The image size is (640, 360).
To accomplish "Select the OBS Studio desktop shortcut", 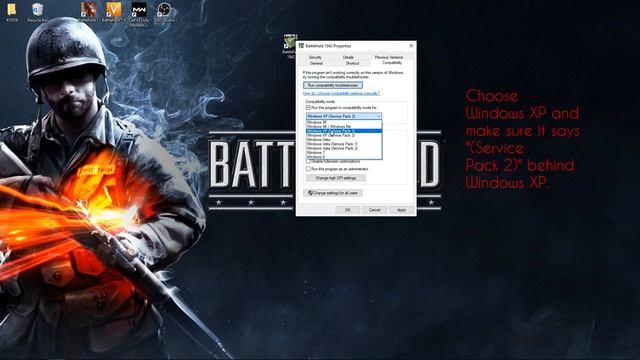I will (x=164, y=10).
